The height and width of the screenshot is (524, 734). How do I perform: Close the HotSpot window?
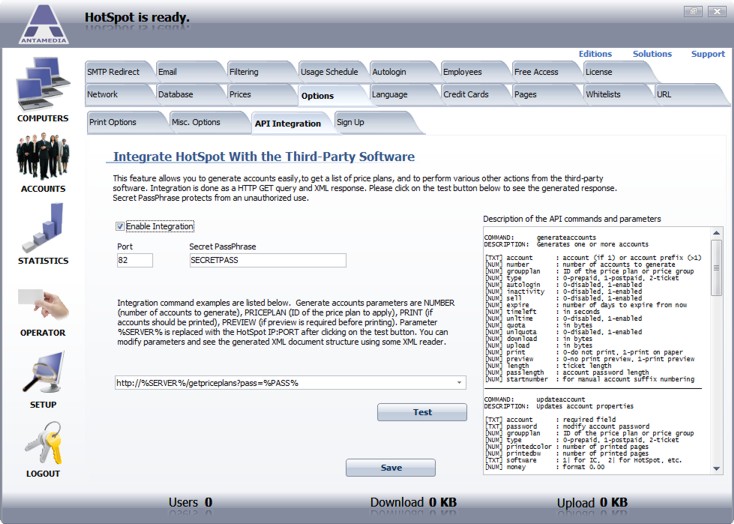coord(717,11)
